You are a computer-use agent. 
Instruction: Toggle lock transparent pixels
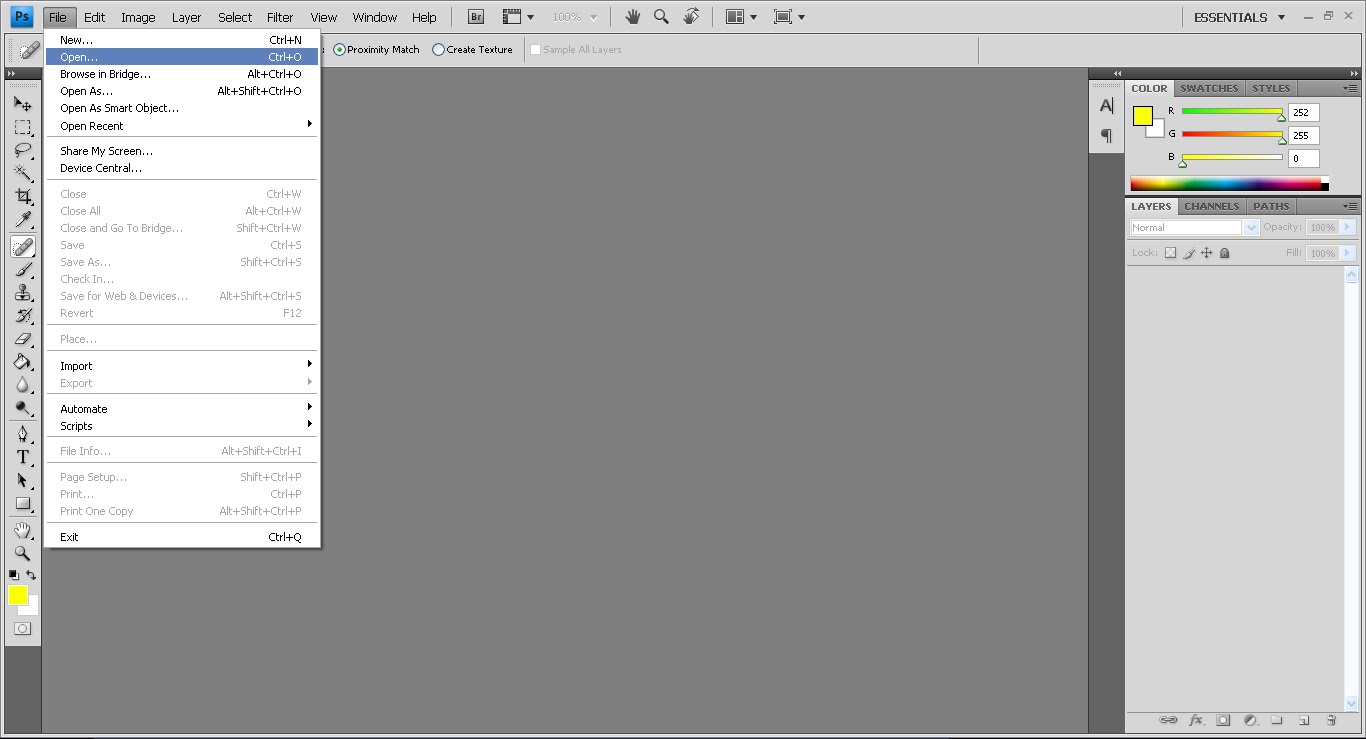pyautogui.click(x=1170, y=253)
